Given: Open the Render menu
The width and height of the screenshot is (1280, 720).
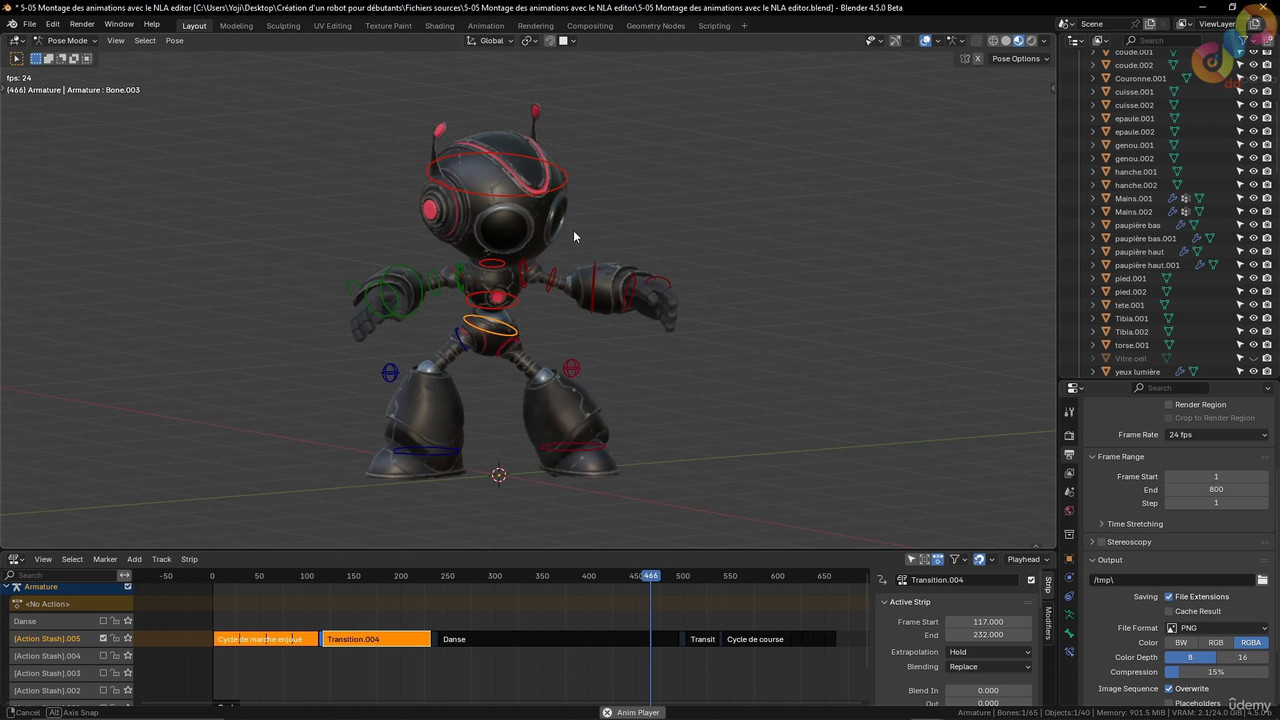Looking at the screenshot, I should click(82, 24).
